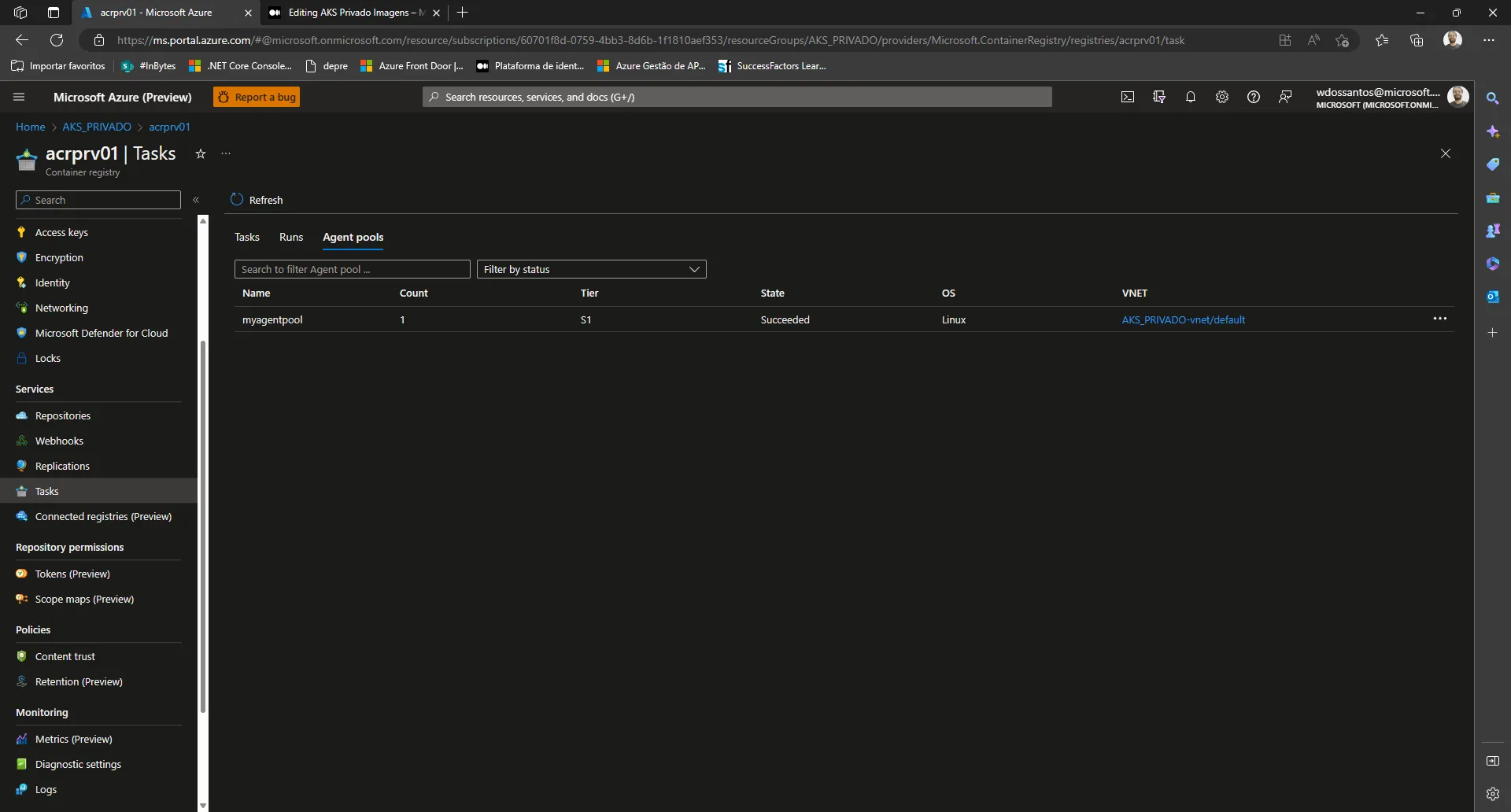
Task: Open row actions ellipsis for myagentpool
Action: (1440, 319)
